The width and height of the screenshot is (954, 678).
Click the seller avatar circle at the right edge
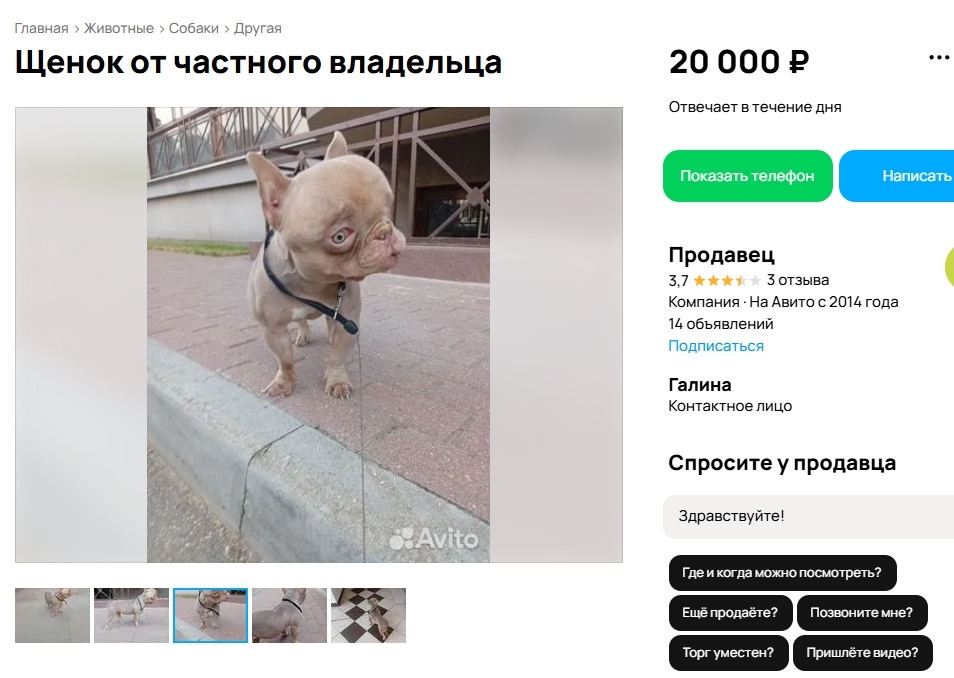[949, 267]
